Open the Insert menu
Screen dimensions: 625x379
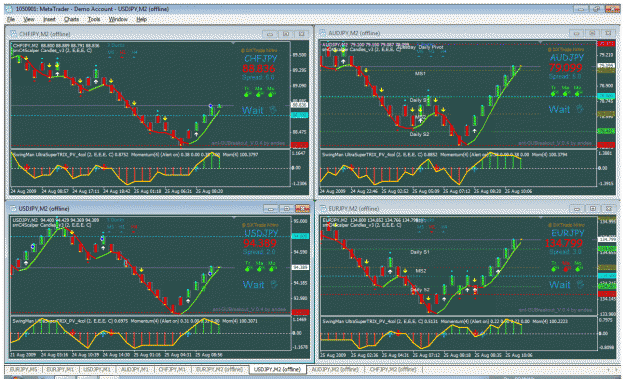click(49, 19)
